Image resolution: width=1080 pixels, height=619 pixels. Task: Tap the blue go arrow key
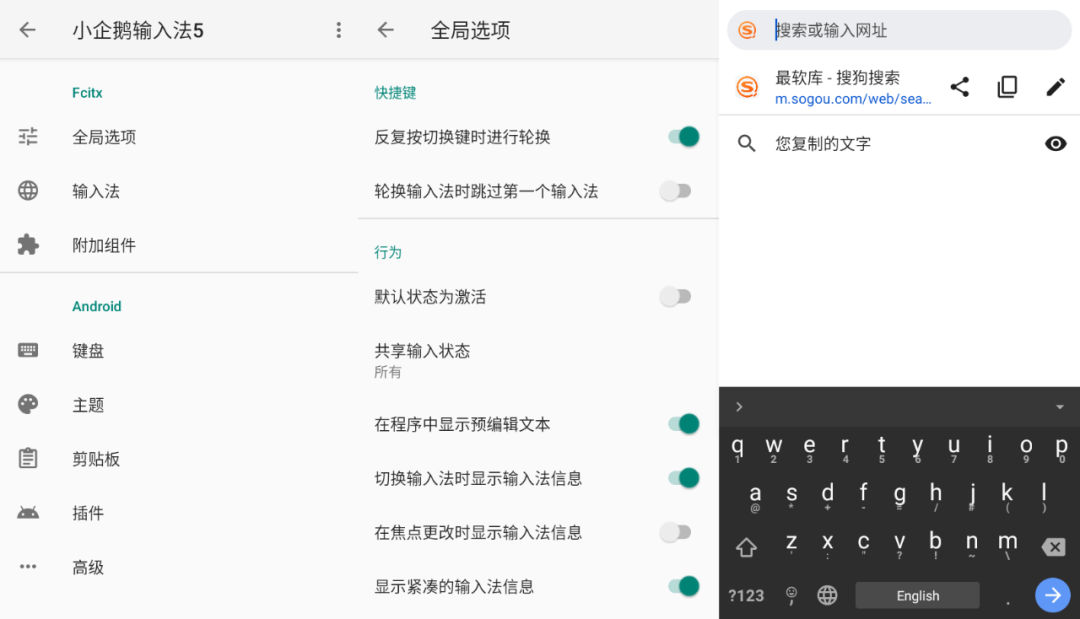click(1052, 595)
